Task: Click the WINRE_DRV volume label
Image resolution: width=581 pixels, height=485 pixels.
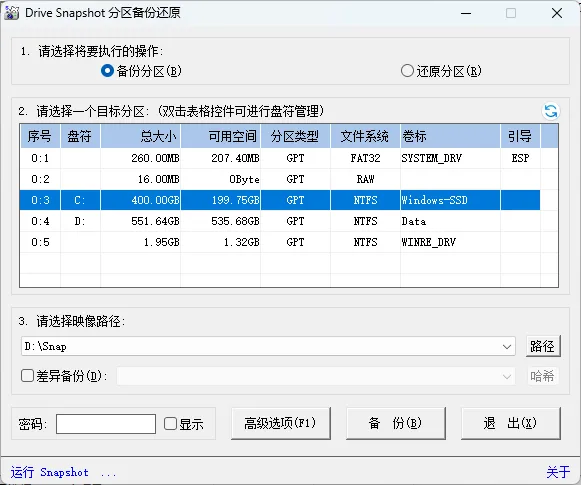Action: [429, 242]
